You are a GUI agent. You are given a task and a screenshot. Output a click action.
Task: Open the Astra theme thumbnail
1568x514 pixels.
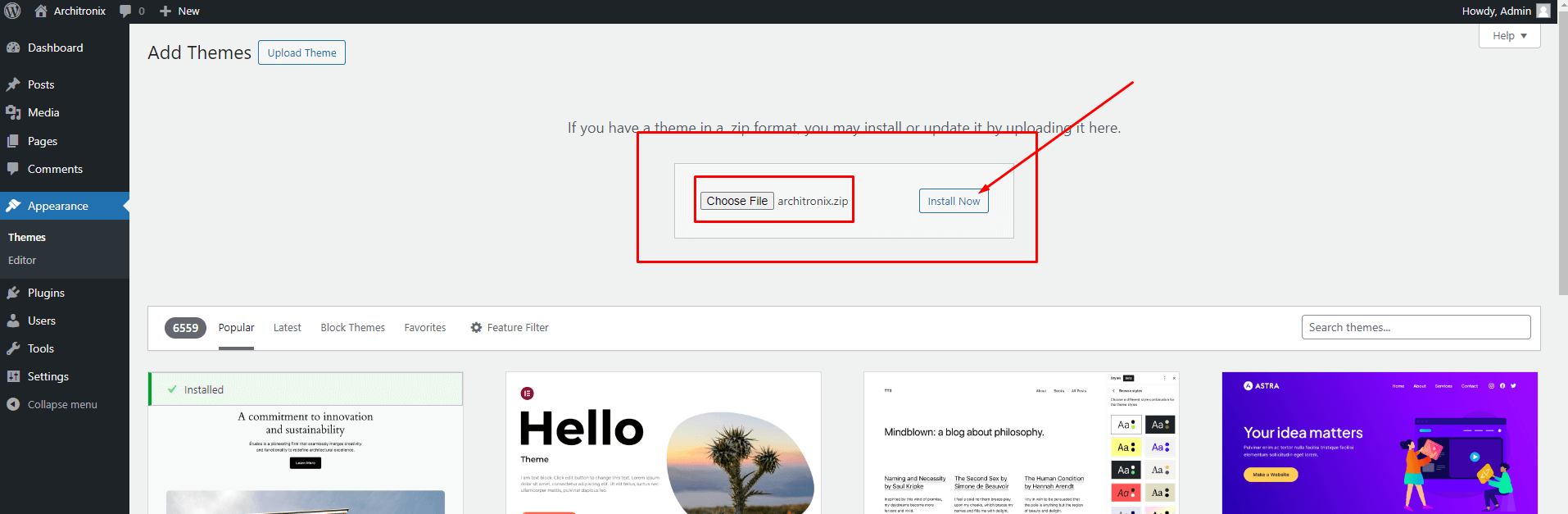coord(1380,443)
